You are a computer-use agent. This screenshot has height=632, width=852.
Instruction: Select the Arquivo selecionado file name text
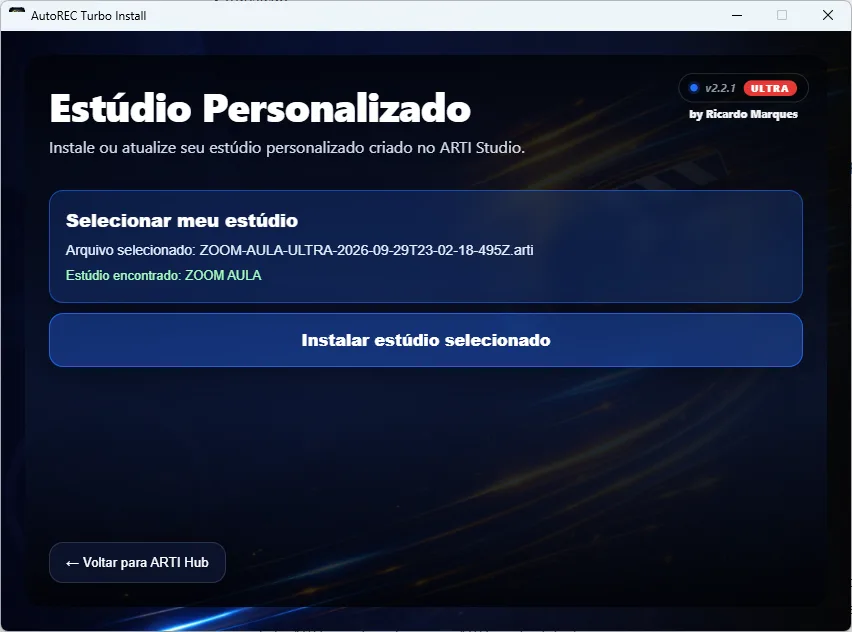click(366, 250)
